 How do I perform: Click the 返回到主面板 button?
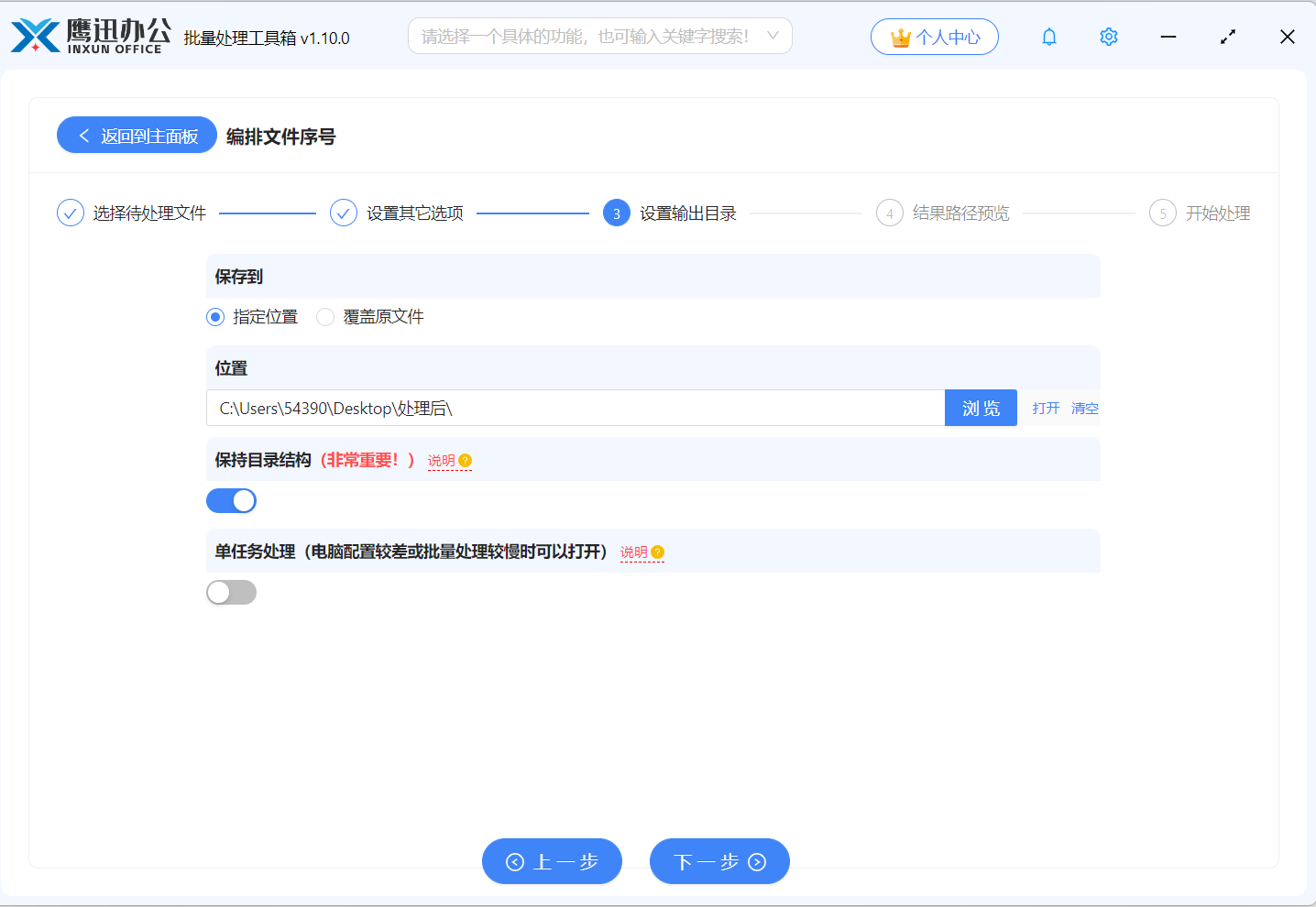(136, 135)
